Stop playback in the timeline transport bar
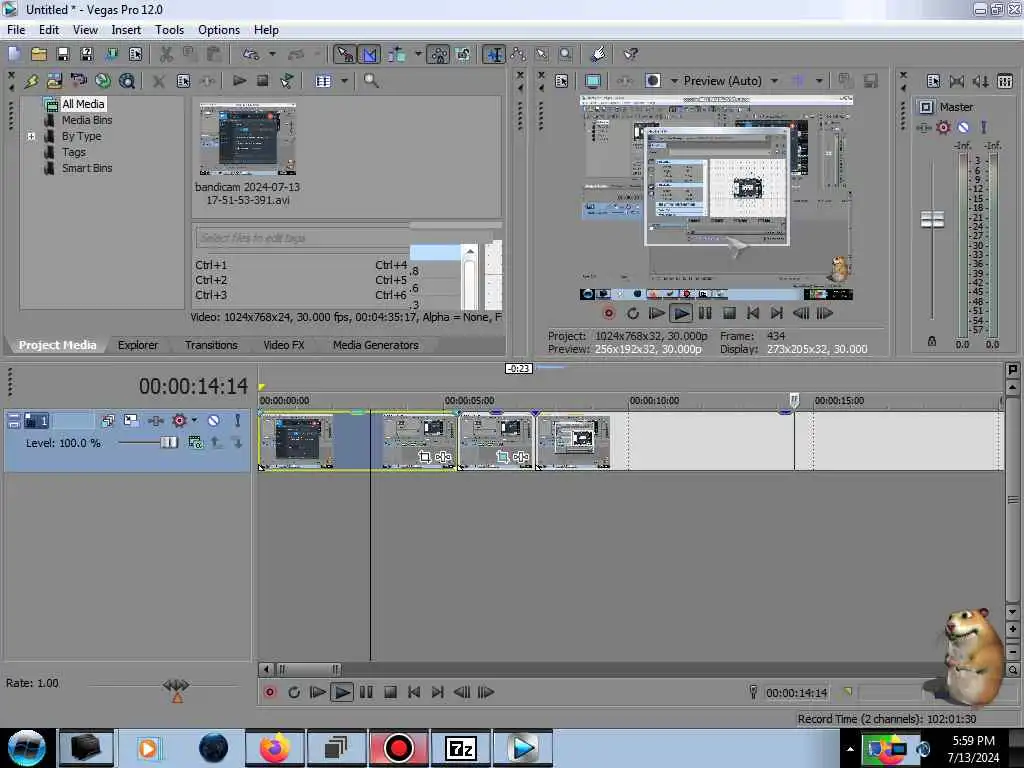The height and width of the screenshot is (768, 1024). (390, 692)
